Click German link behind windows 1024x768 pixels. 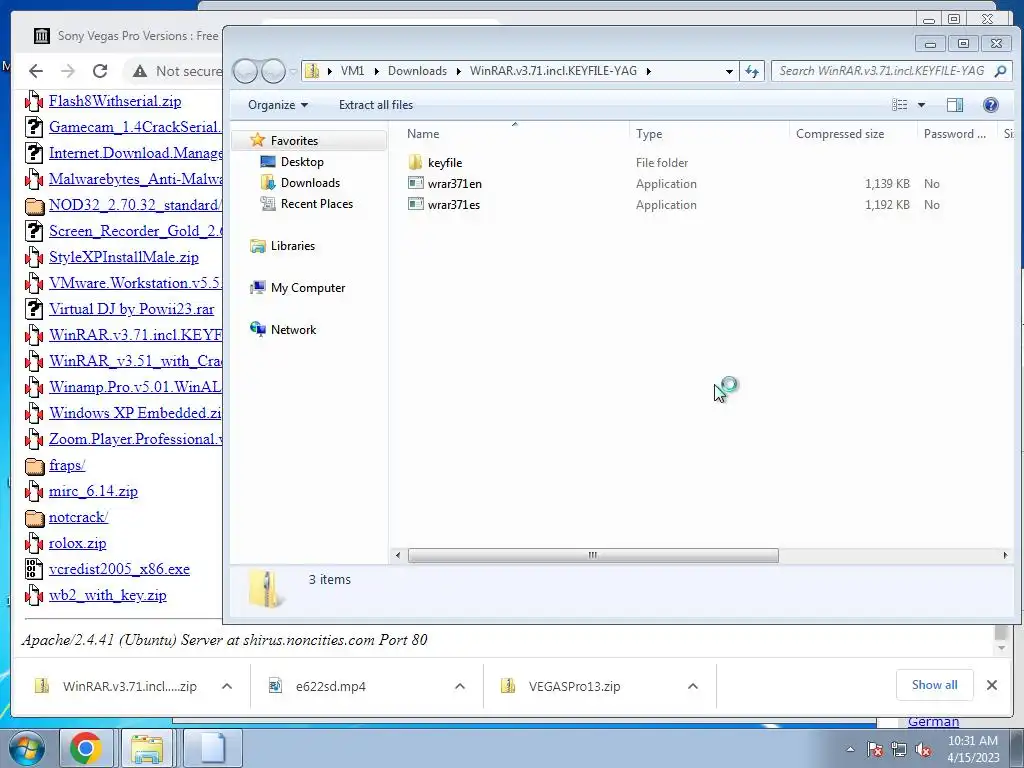pyautogui.click(x=933, y=721)
